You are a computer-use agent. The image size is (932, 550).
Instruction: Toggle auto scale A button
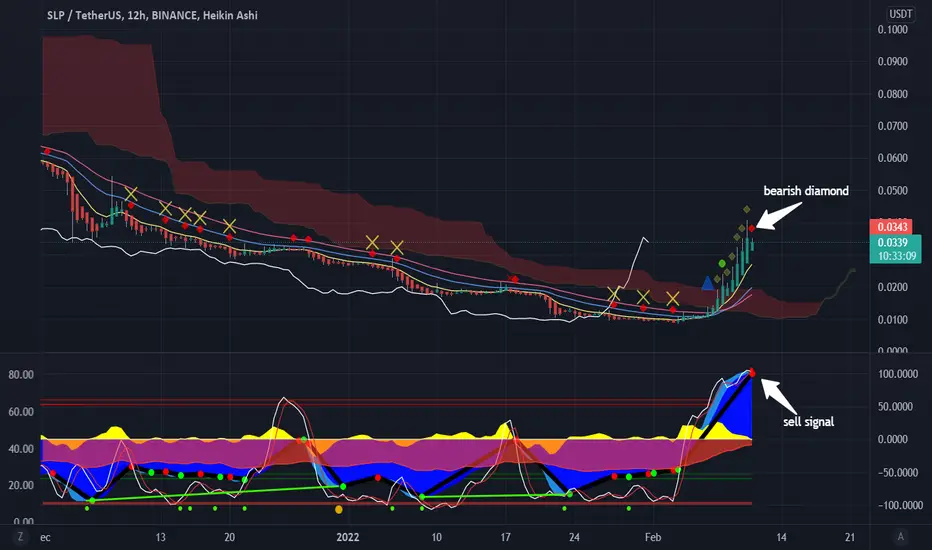tap(900, 536)
